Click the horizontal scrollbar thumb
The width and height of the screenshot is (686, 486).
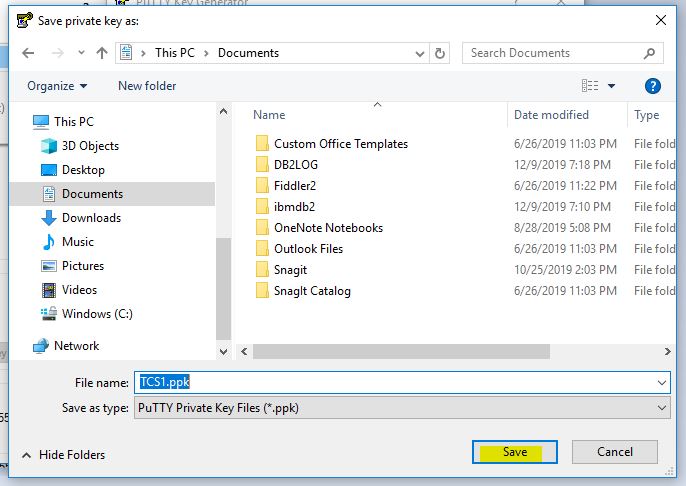point(401,351)
